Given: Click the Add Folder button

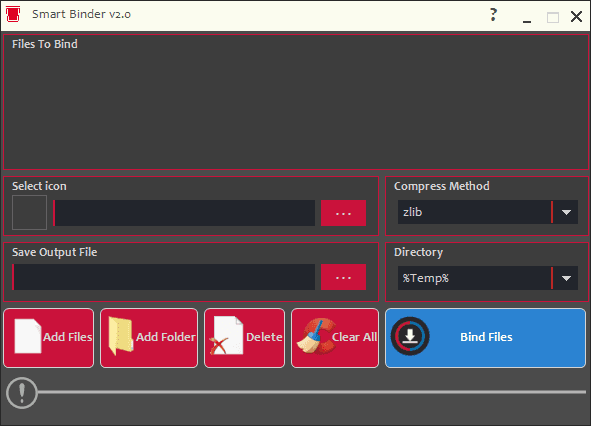Looking at the screenshot, I should pyautogui.click(x=149, y=338).
